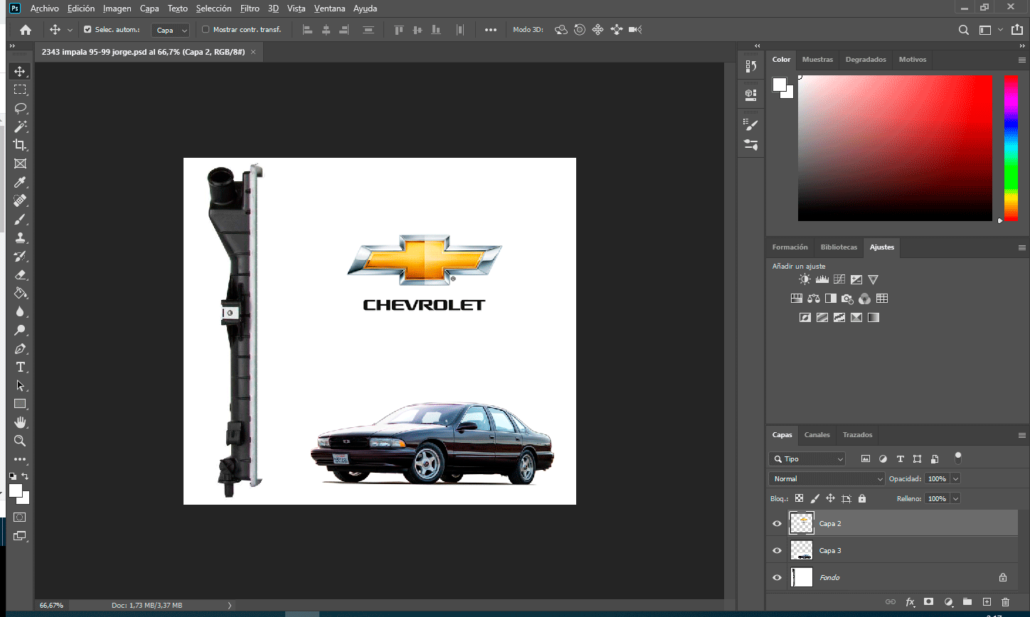The image size is (1030, 617).
Task: Select the Path Selection tool
Action: 20,386
